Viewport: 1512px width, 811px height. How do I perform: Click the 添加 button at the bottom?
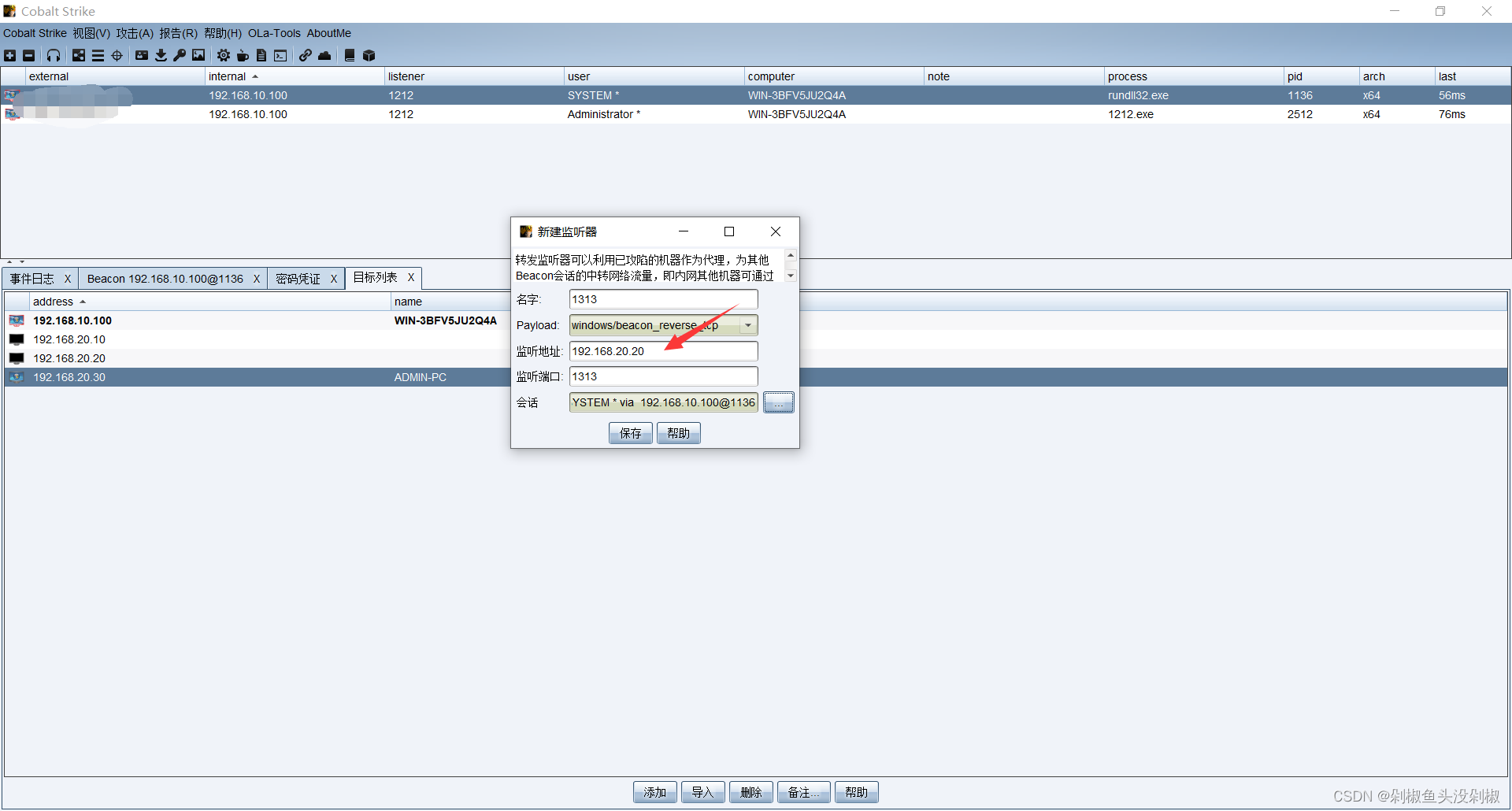tap(655, 792)
